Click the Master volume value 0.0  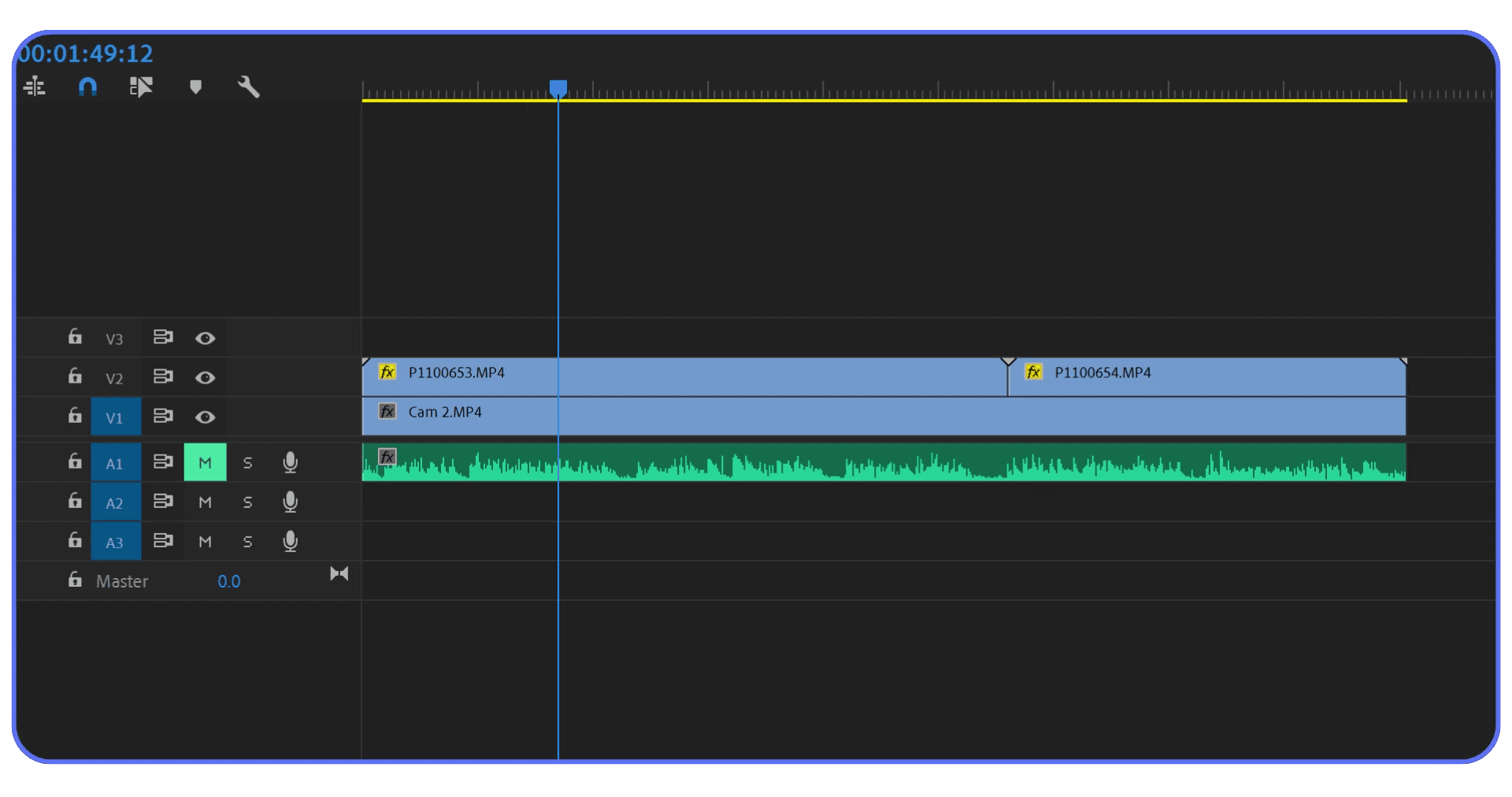(x=229, y=581)
